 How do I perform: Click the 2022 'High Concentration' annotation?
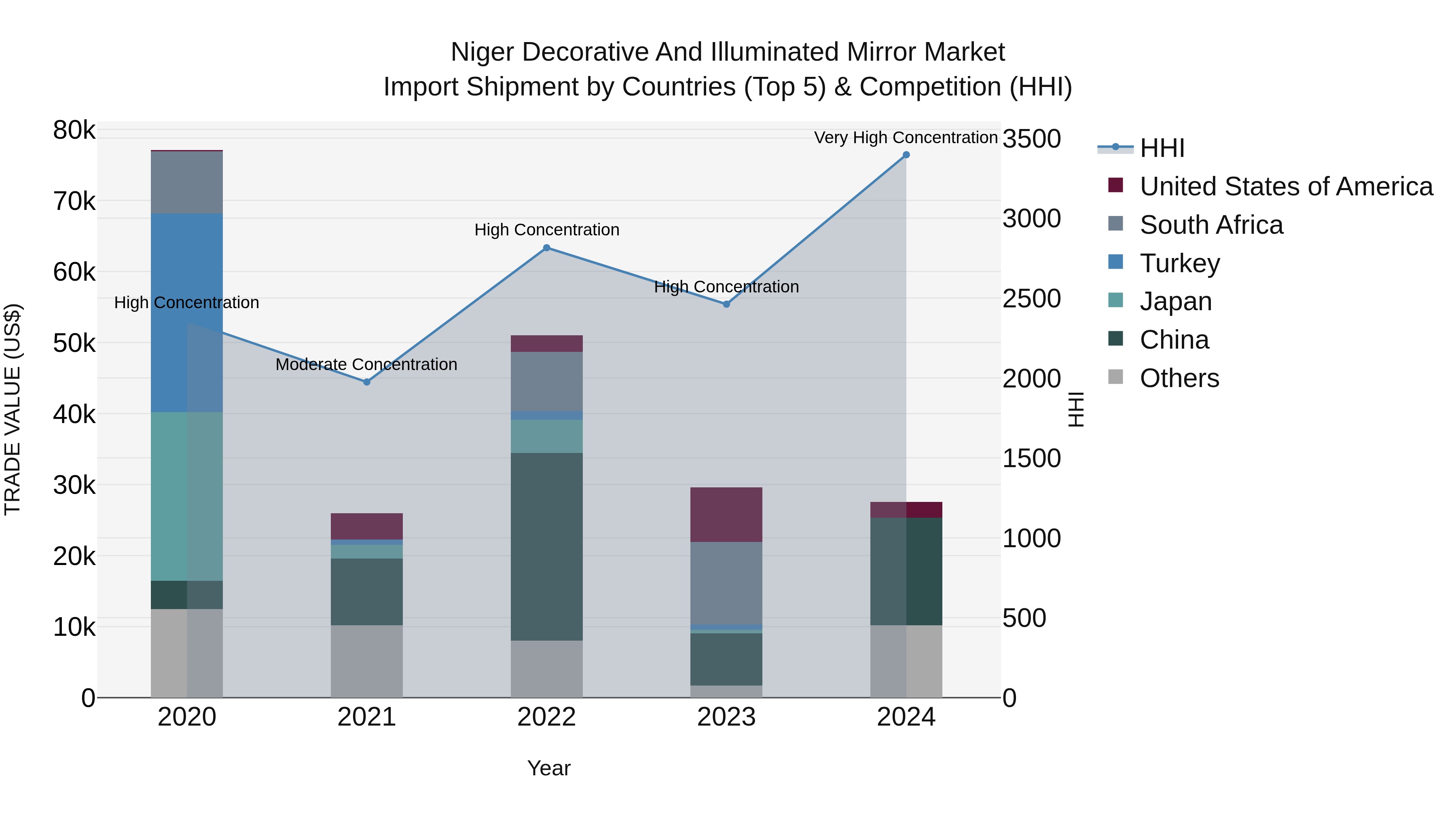pos(546,230)
